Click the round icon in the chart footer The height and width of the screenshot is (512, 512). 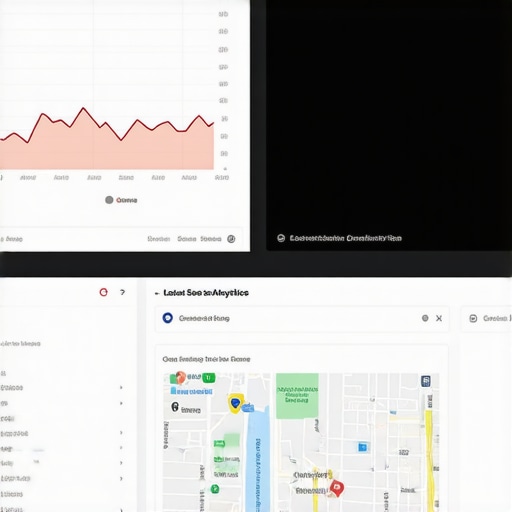point(231,239)
